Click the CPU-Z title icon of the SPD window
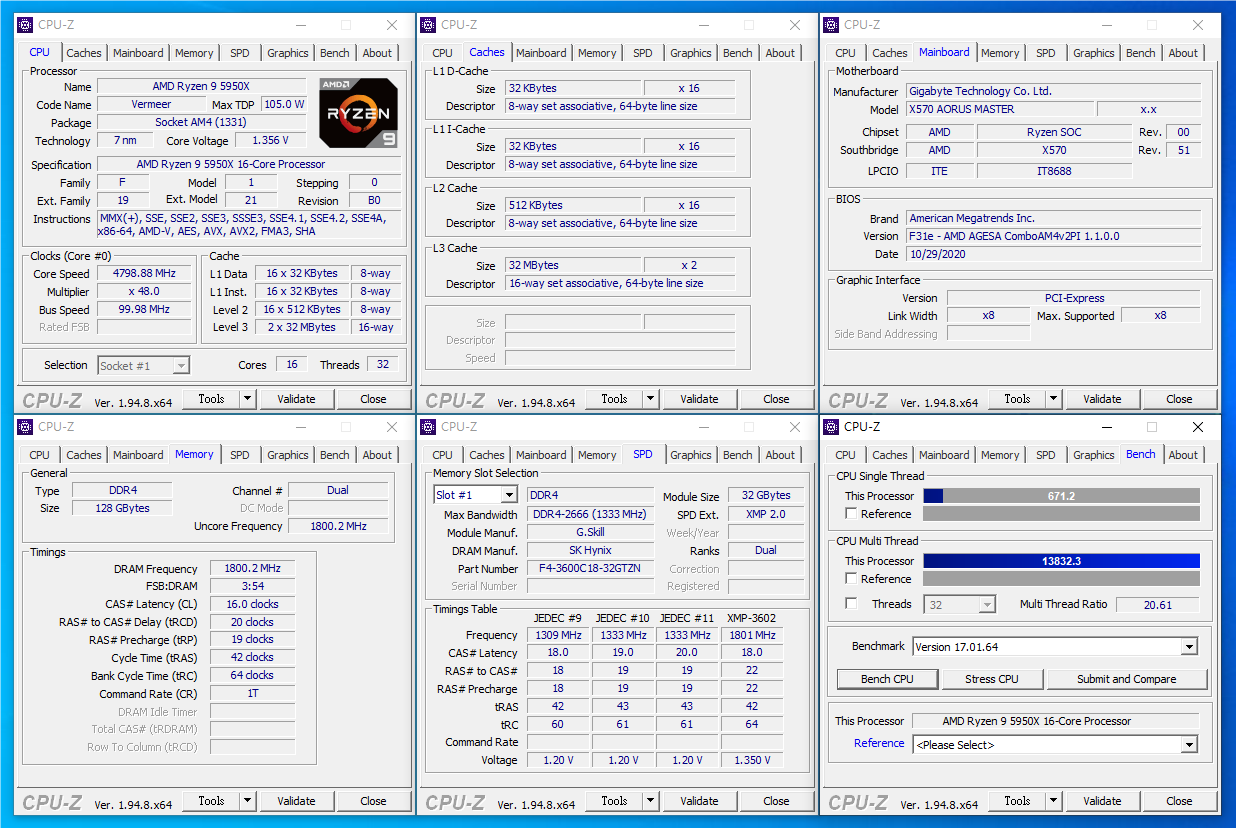 pyautogui.click(x=428, y=427)
